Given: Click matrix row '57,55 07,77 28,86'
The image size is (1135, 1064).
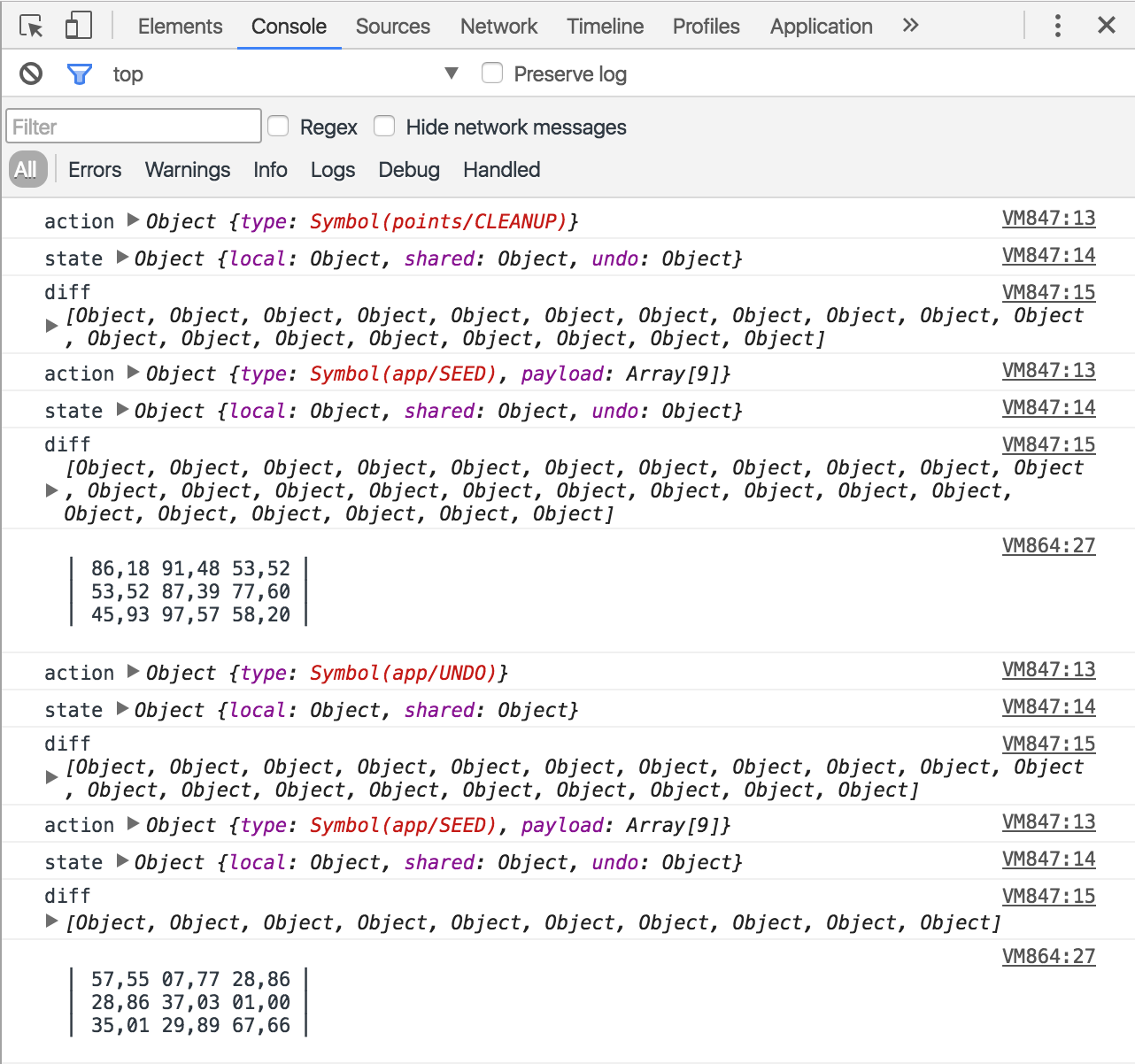Looking at the screenshot, I should click(190, 979).
